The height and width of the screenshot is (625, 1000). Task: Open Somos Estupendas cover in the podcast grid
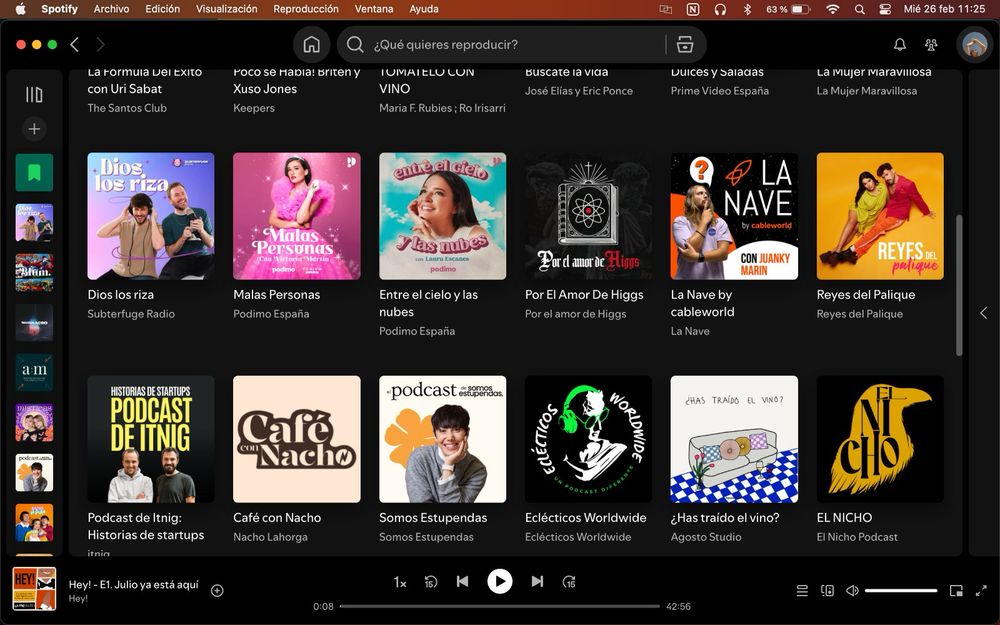click(443, 439)
